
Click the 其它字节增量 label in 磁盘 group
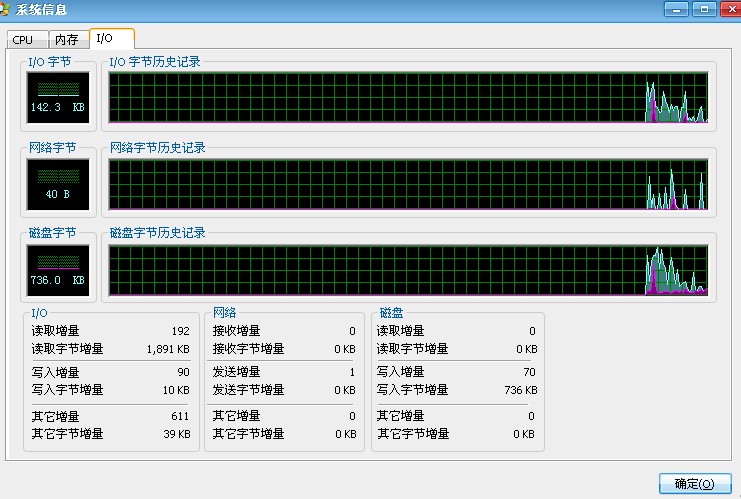pyautogui.click(x=413, y=434)
